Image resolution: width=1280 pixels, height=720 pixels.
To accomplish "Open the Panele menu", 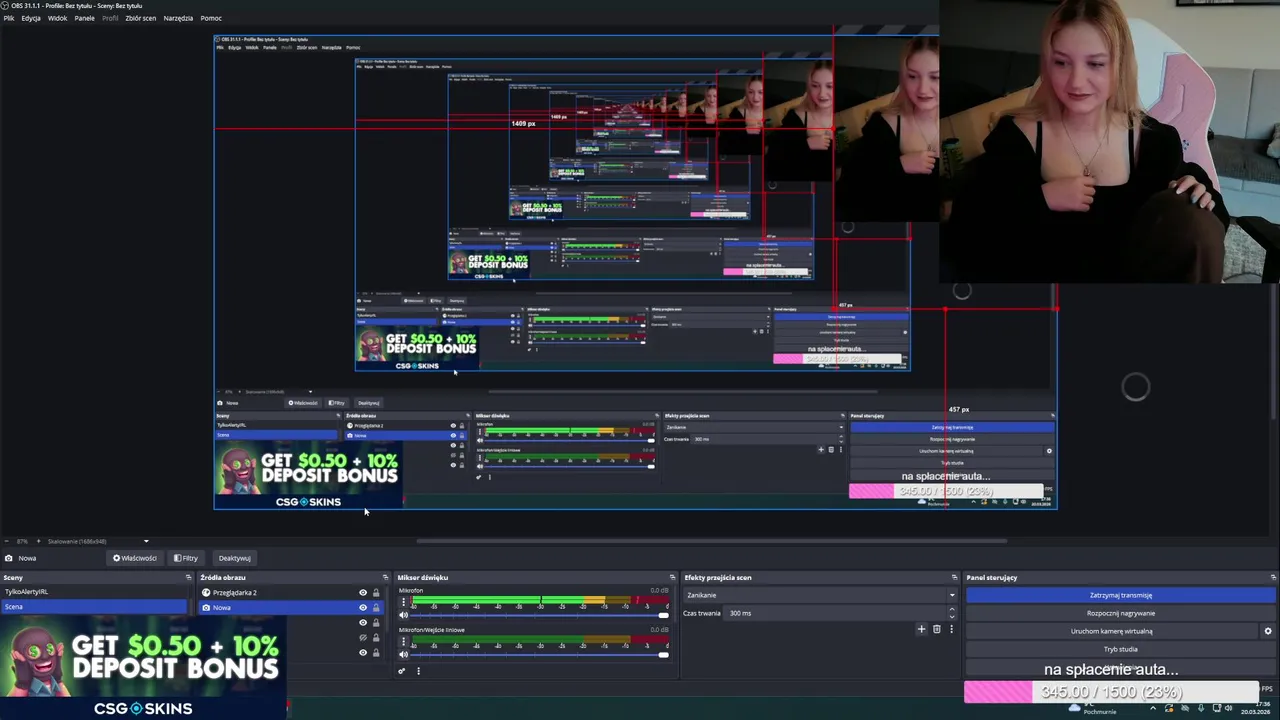I will 85,18.
